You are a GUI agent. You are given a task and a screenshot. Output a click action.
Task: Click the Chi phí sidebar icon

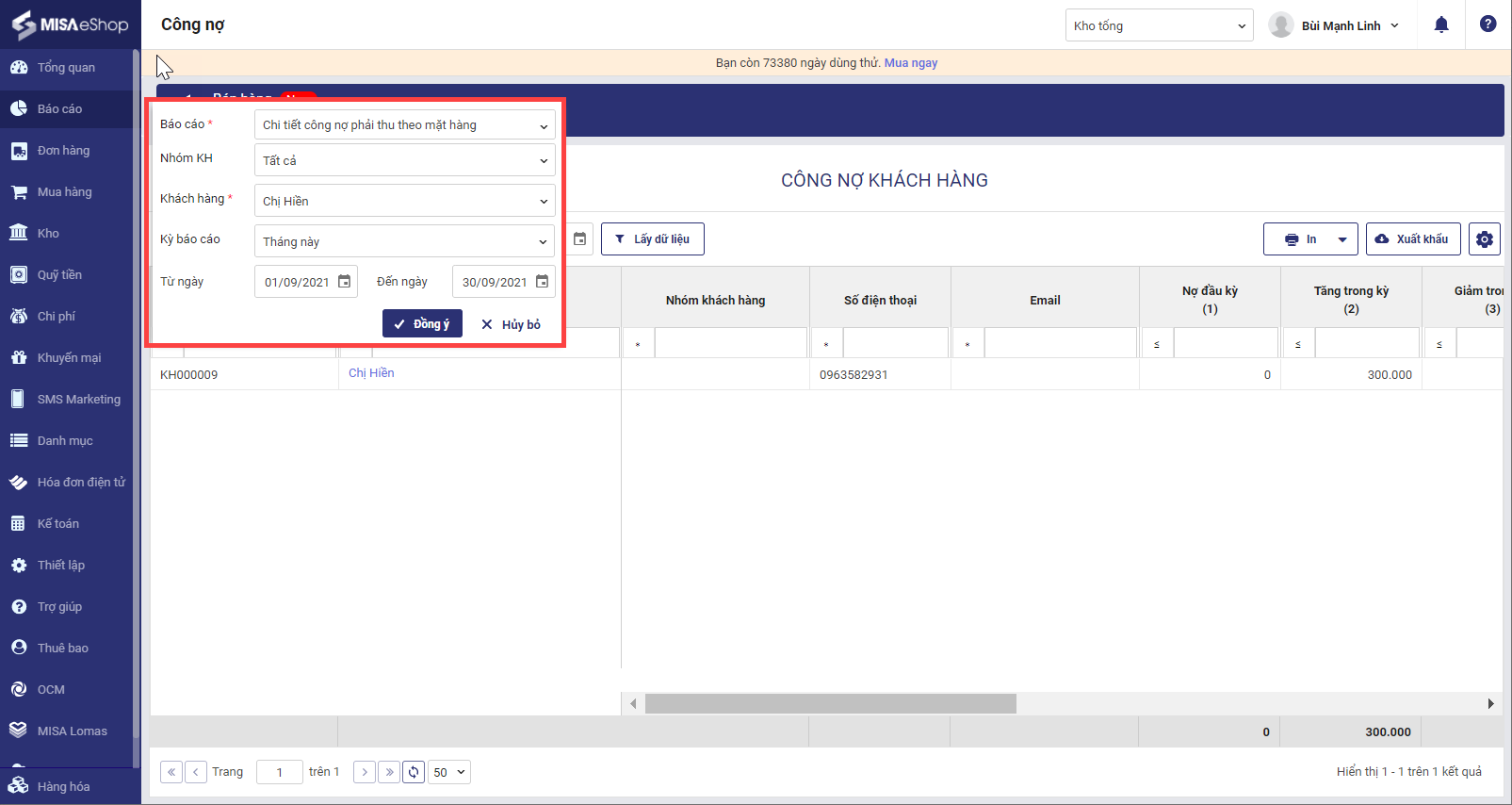tap(19, 317)
